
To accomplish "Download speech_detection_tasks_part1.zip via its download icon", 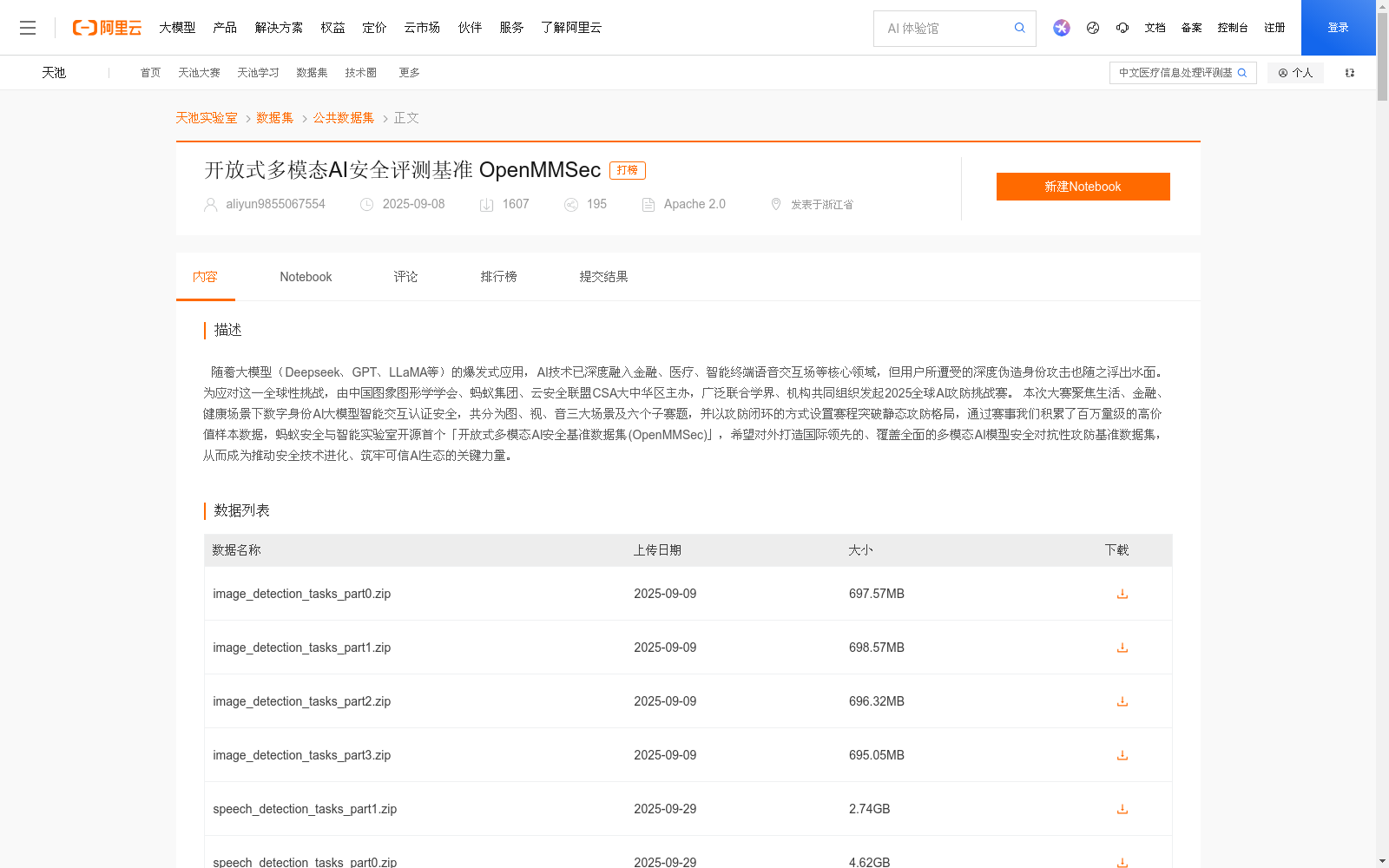I will coord(1122,808).
